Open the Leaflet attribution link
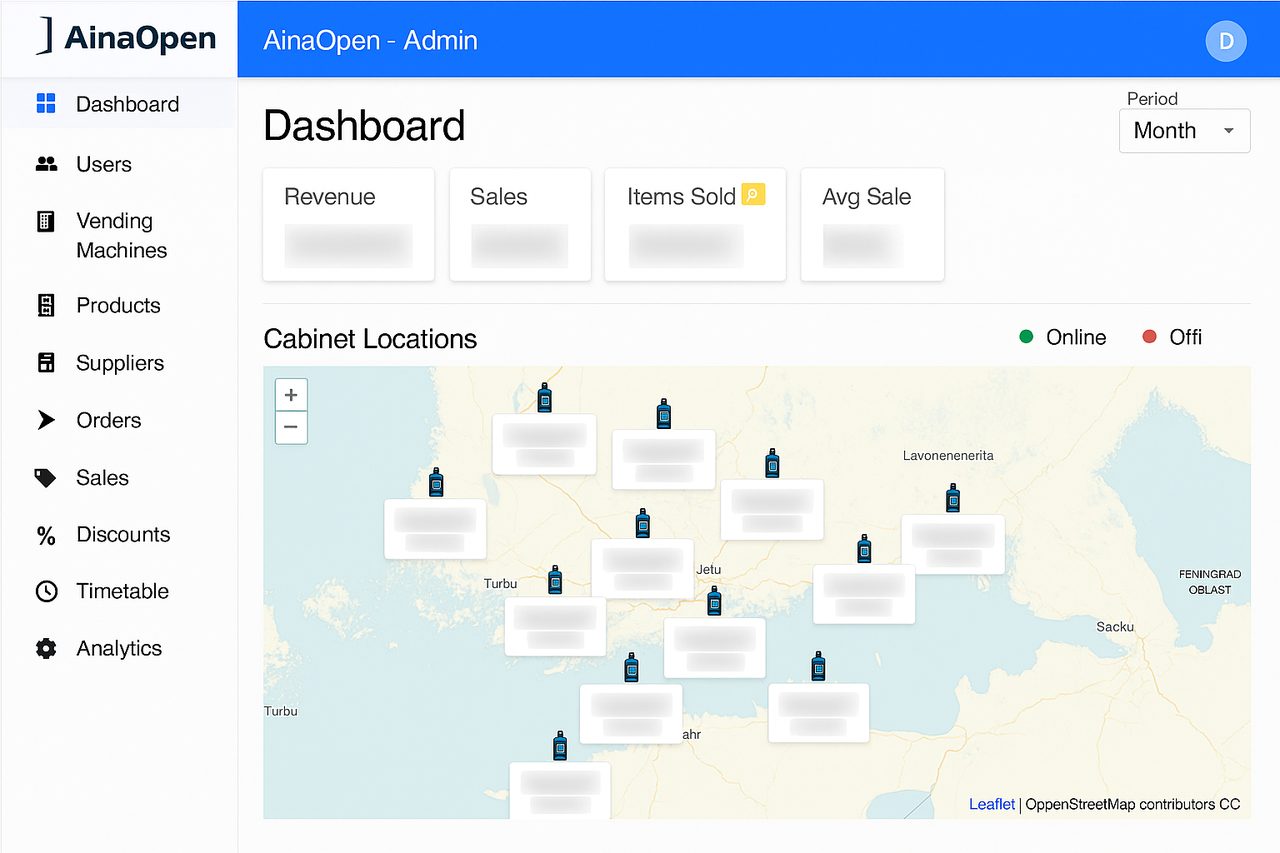Viewport: 1280px width, 853px height. pos(991,804)
